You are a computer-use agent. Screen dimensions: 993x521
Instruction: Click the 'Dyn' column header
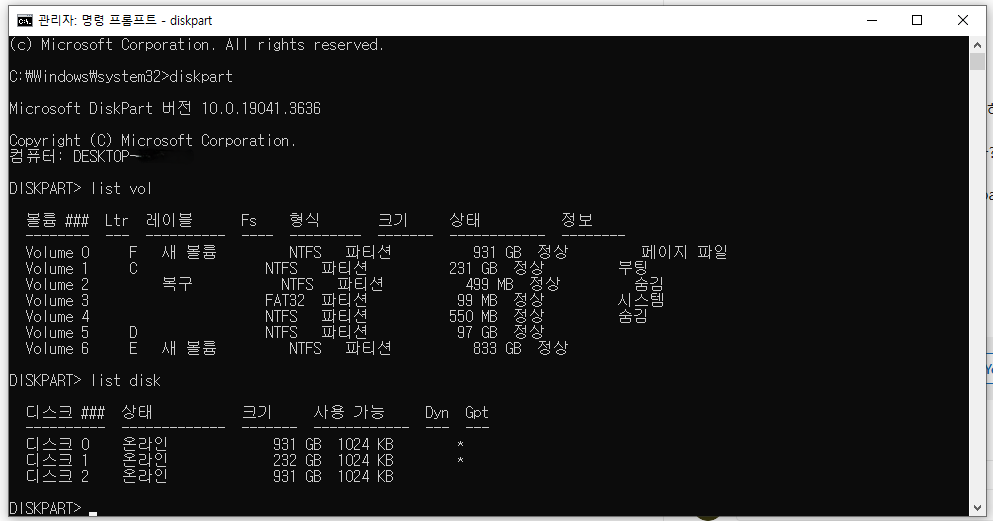[x=437, y=413]
